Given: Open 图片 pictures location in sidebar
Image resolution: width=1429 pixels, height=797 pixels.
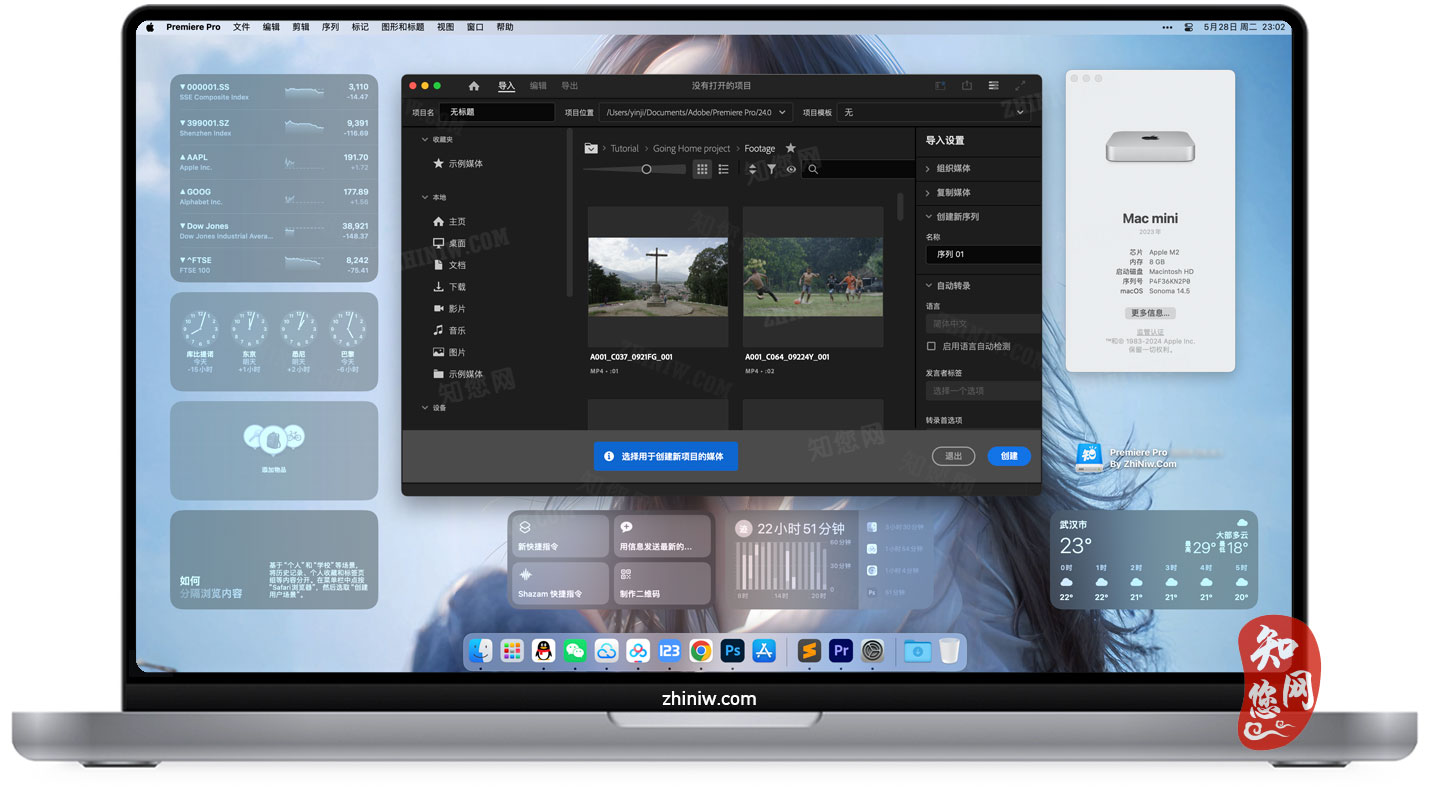Looking at the screenshot, I should click(x=449, y=352).
